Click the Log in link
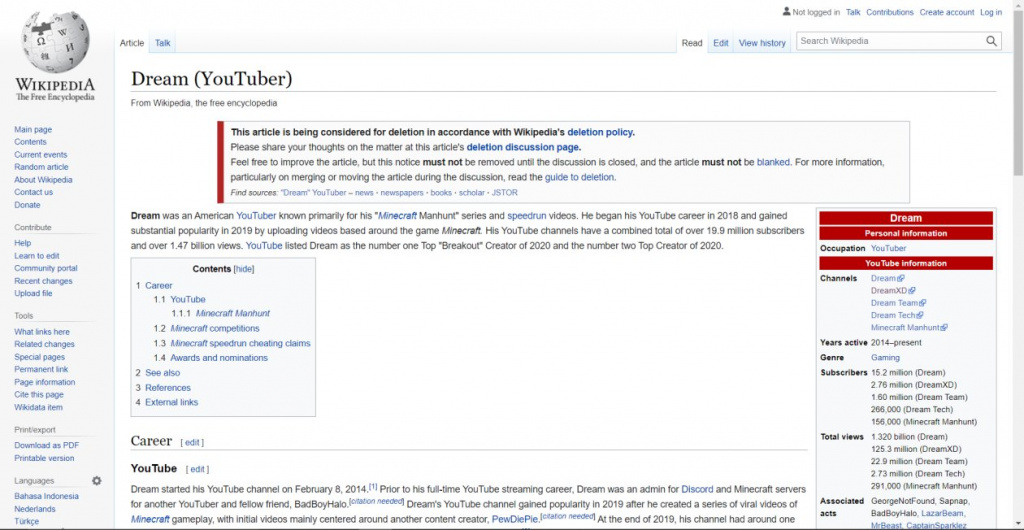This screenshot has width=1024, height=530. [991, 12]
